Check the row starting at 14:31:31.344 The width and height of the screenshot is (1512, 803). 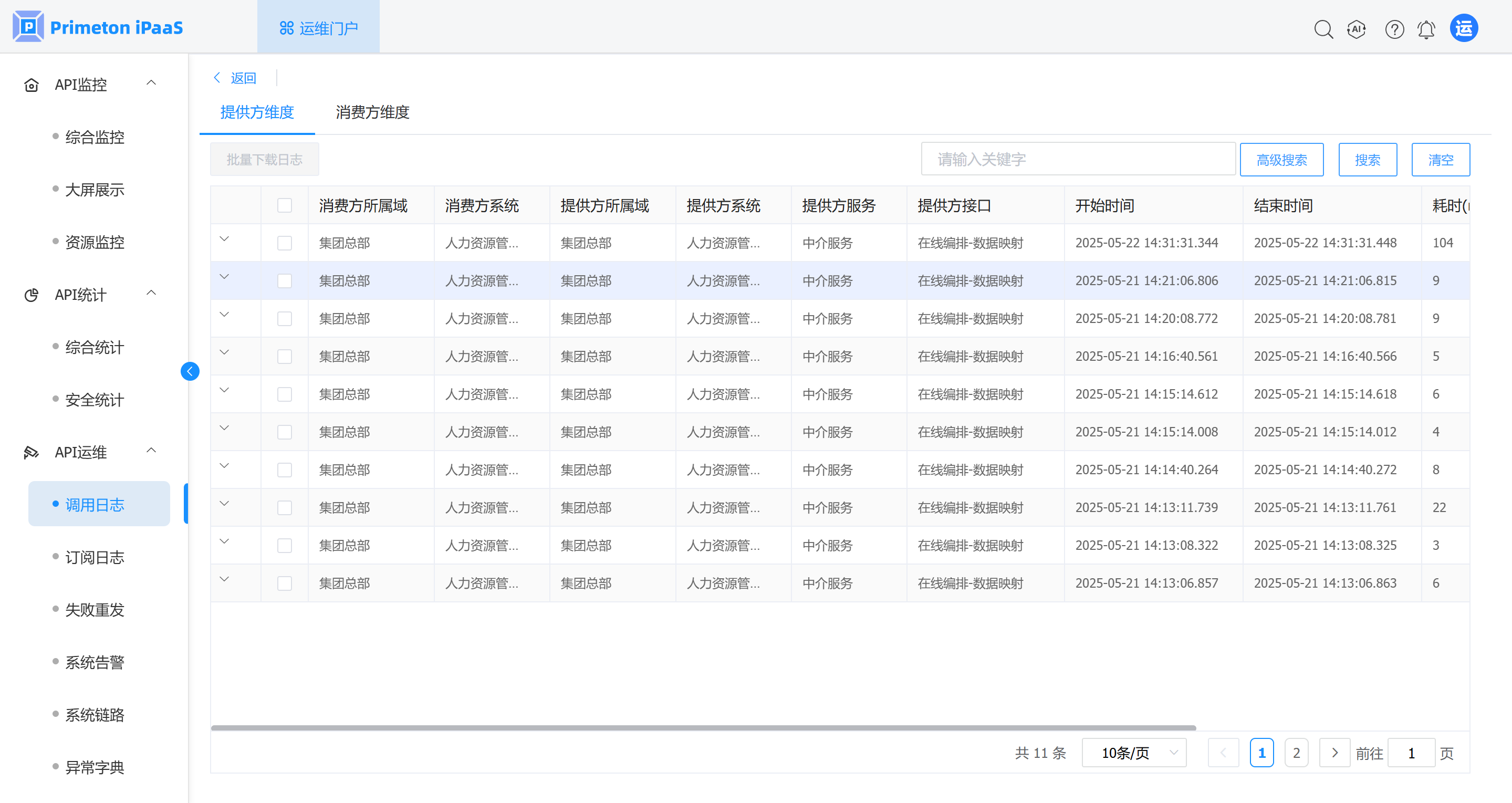coord(285,243)
